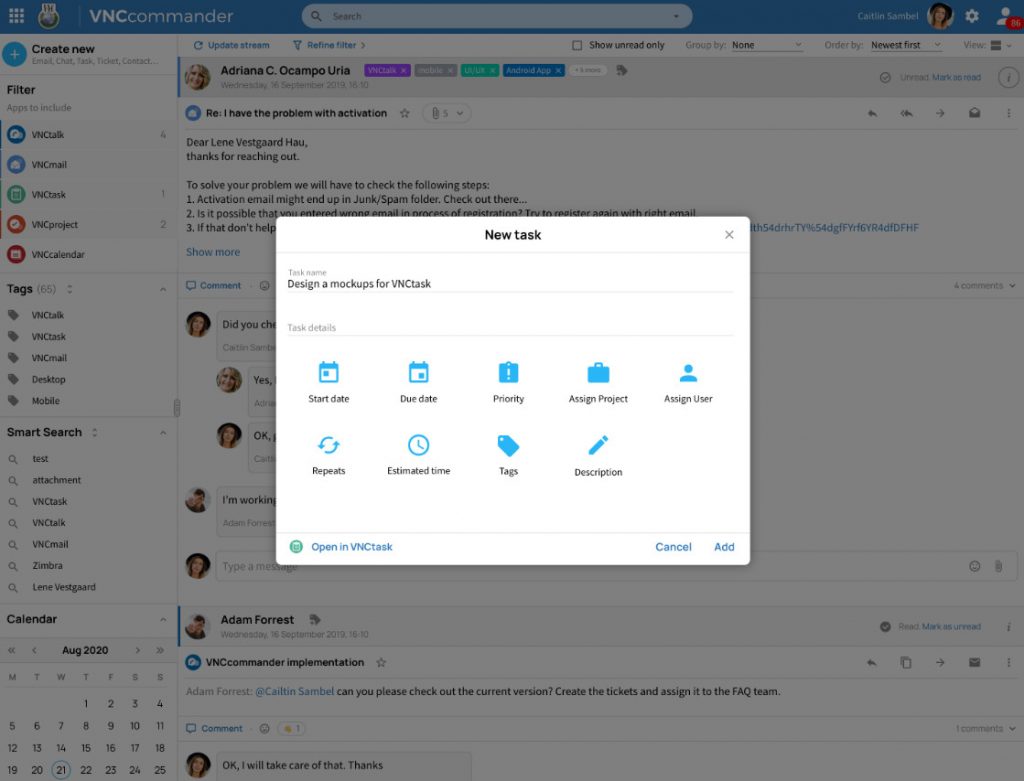Select the VNCtalk tag in sidebar
Image resolution: width=1024 pixels, height=781 pixels.
[48, 315]
